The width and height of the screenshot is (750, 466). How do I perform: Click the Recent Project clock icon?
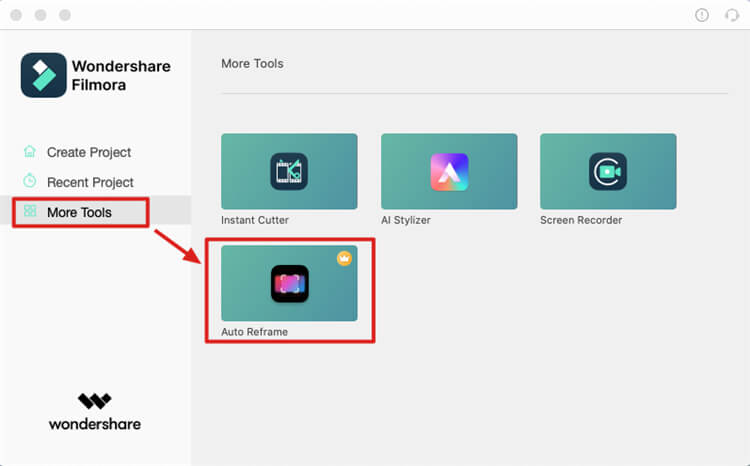(30, 181)
